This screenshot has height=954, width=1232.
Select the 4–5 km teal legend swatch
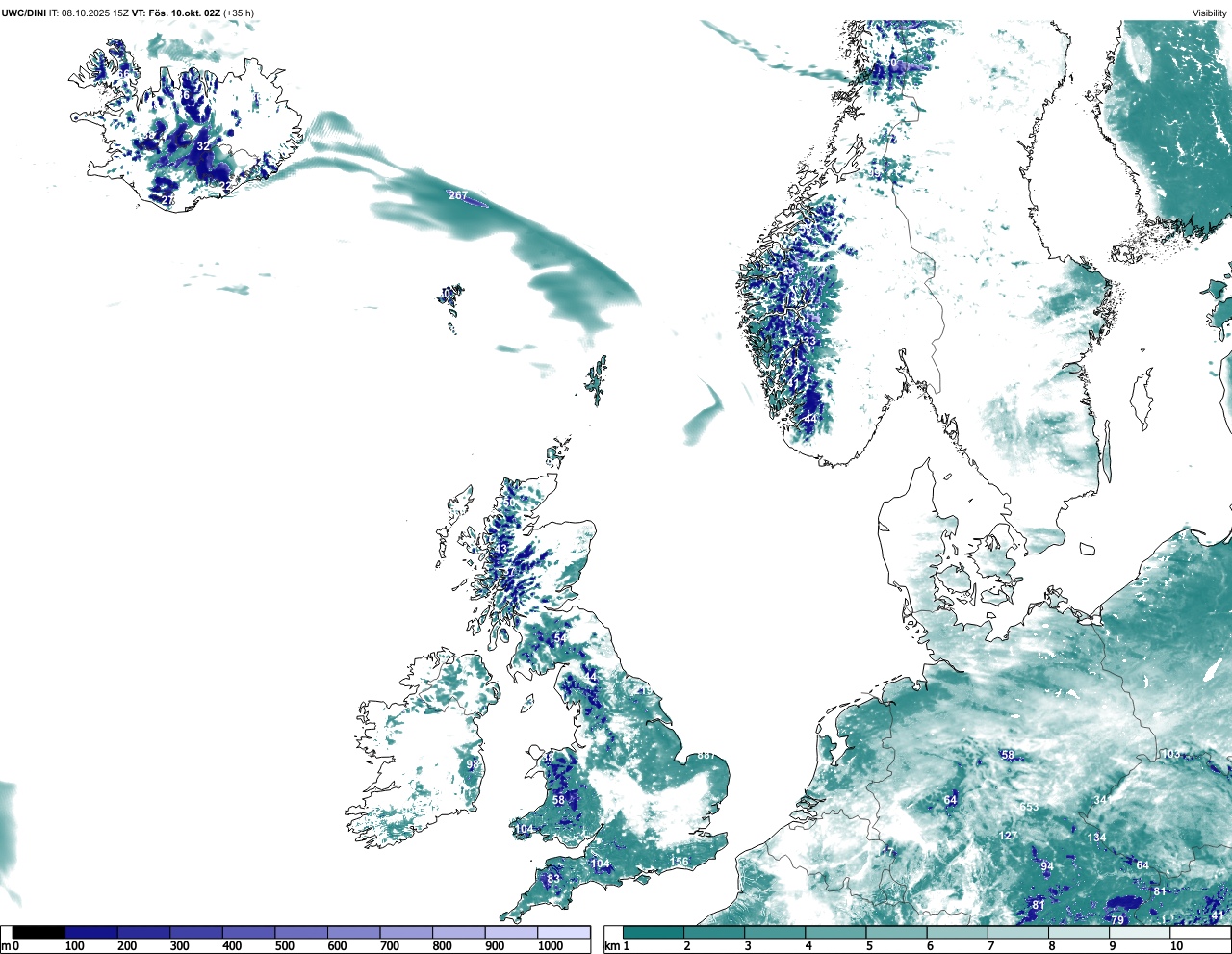click(835, 933)
